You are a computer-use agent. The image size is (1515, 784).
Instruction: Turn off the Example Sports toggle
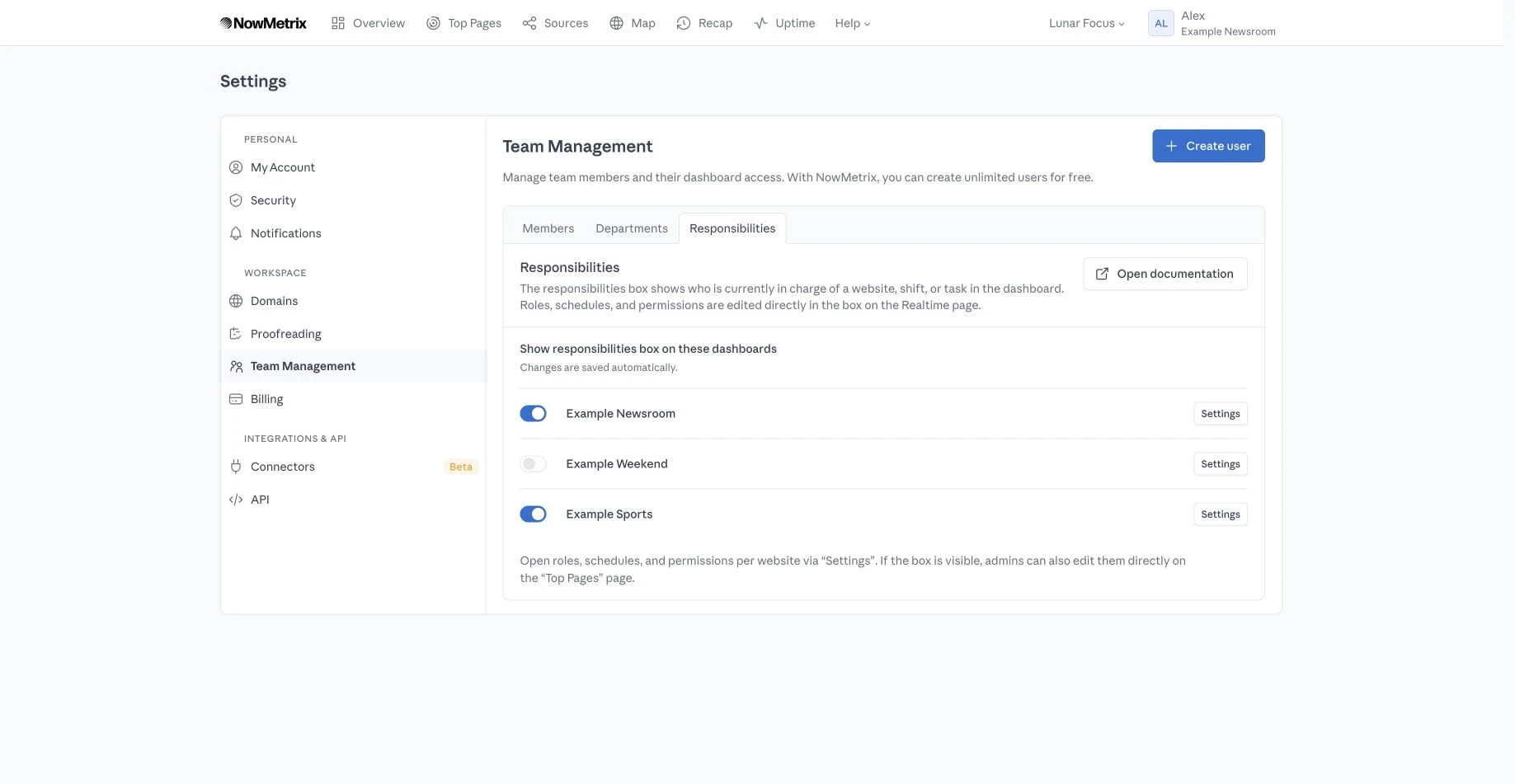click(534, 514)
